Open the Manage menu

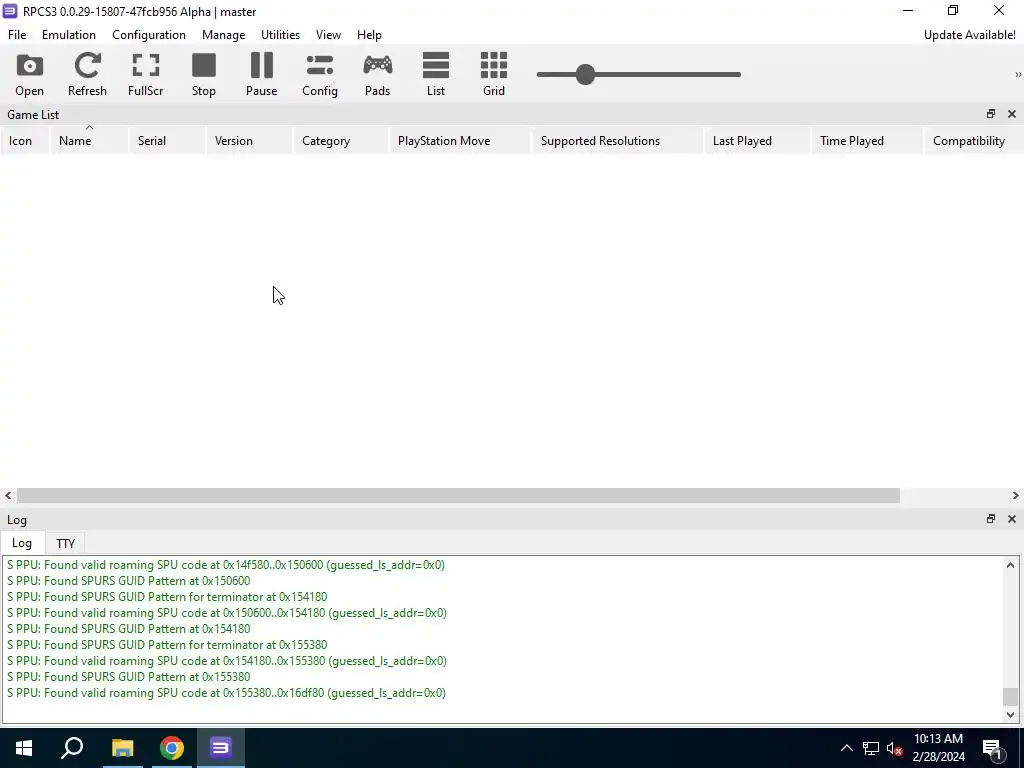[223, 35]
